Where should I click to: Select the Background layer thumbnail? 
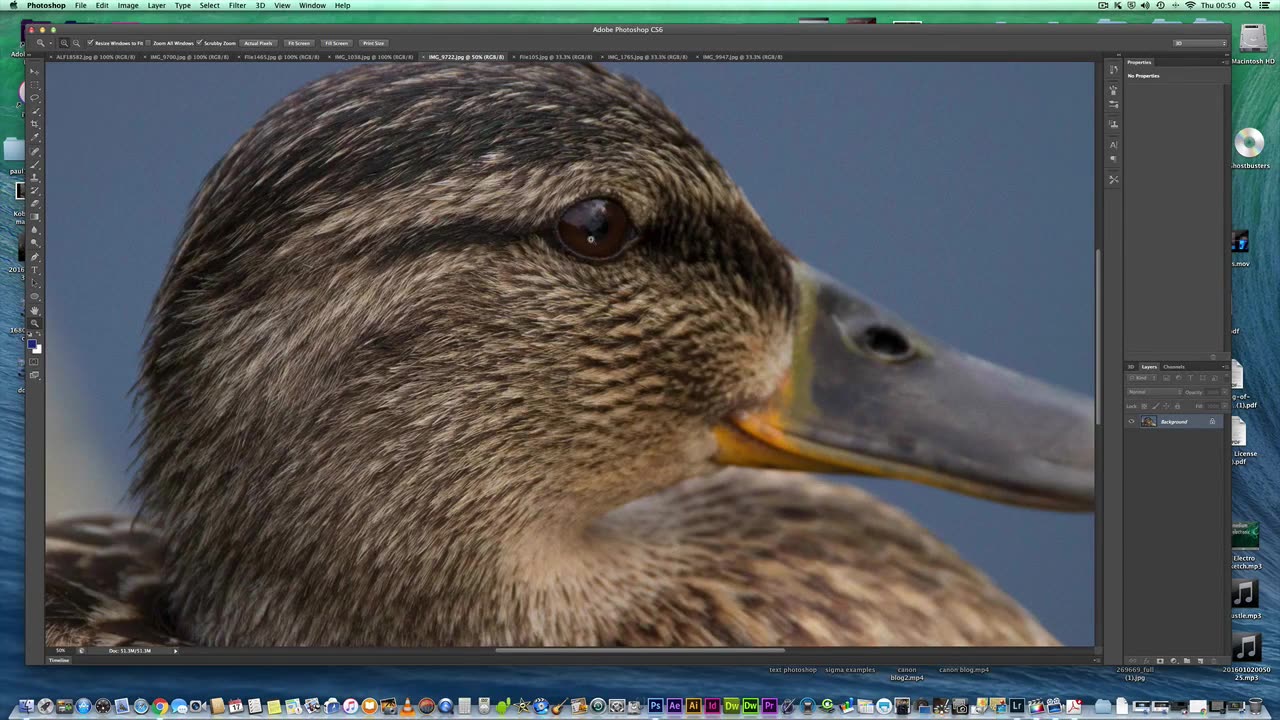pos(1149,421)
